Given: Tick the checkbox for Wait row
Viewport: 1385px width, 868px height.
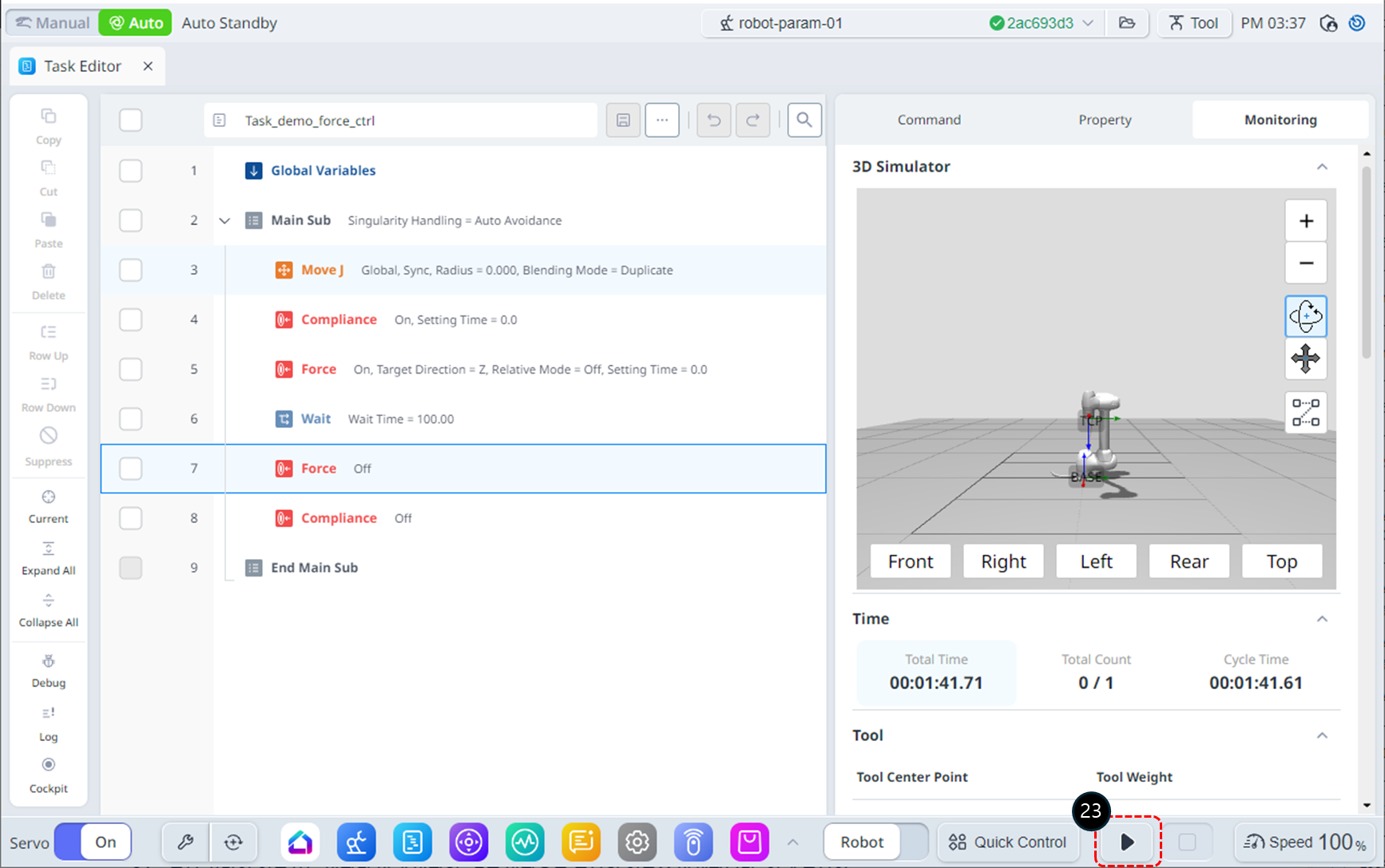Looking at the screenshot, I should pyautogui.click(x=131, y=418).
